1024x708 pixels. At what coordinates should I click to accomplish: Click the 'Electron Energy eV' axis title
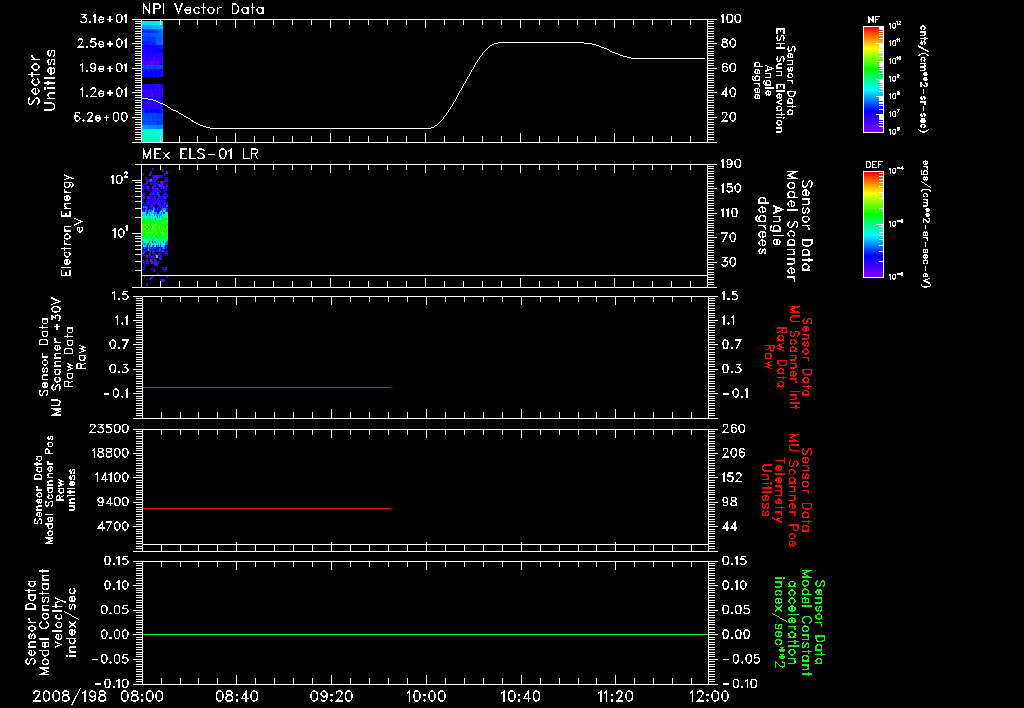71,225
